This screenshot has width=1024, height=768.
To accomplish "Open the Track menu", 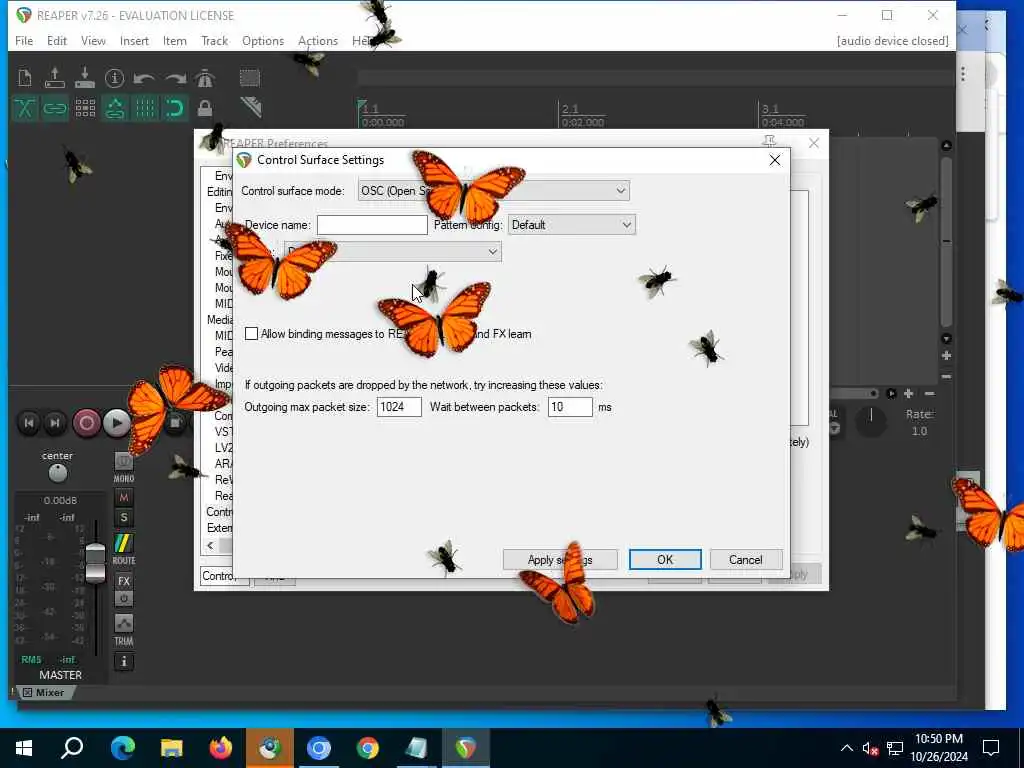I will [x=214, y=40].
